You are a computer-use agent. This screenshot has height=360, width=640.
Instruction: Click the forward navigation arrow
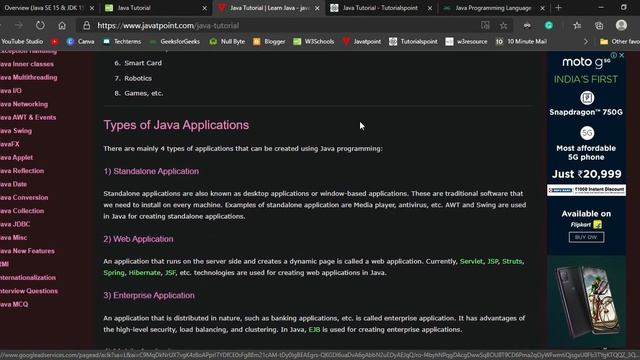pos(18,25)
